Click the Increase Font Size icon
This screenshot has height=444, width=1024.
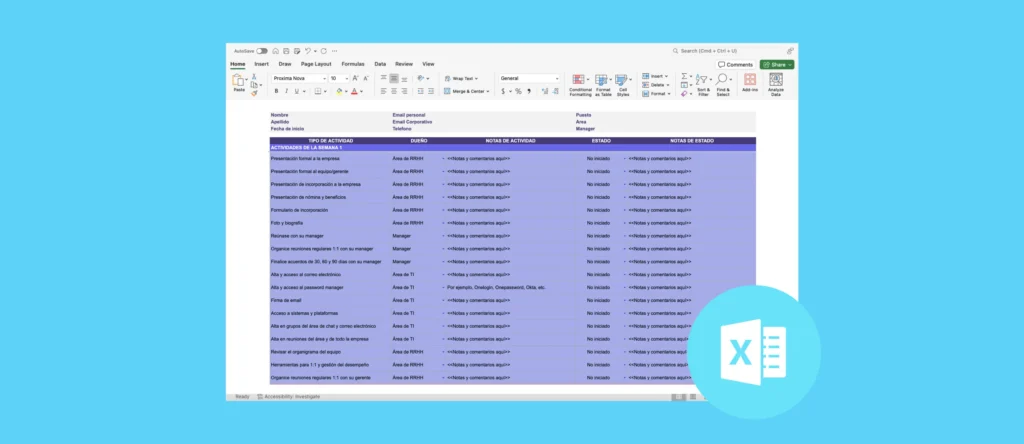[x=356, y=78]
